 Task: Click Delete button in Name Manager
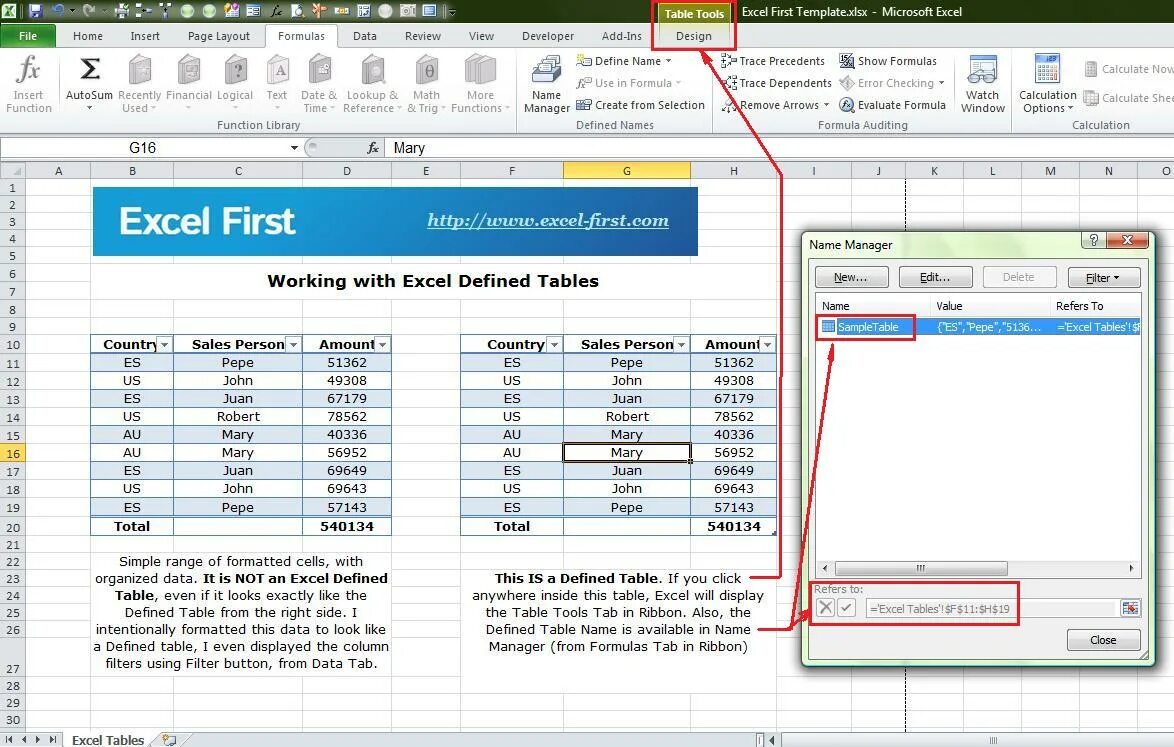(x=1019, y=277)
